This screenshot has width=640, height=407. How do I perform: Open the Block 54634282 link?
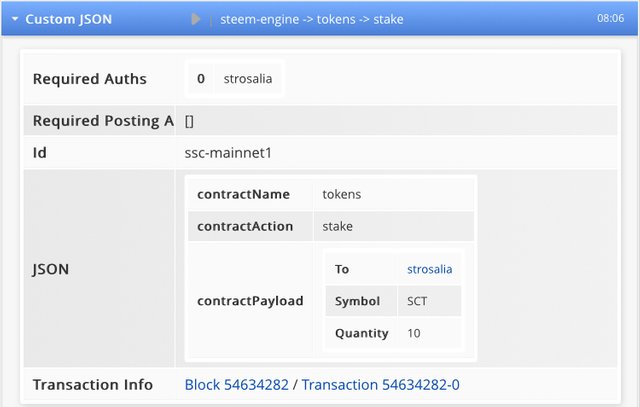tap(237, 385)
